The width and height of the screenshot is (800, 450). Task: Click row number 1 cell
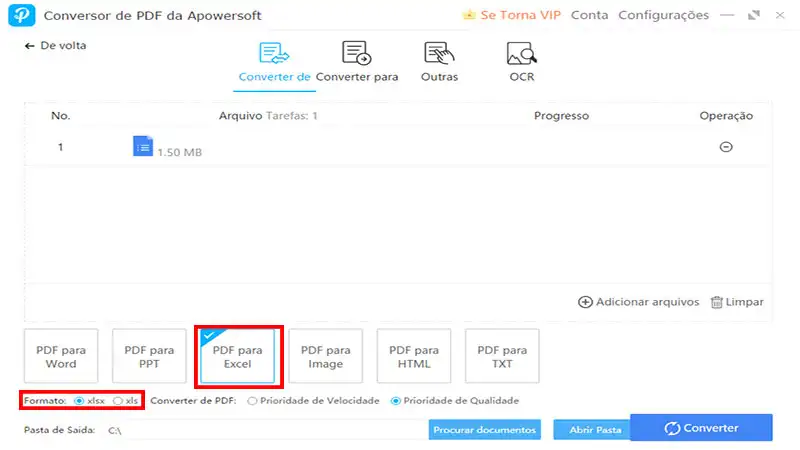(60, 147)
